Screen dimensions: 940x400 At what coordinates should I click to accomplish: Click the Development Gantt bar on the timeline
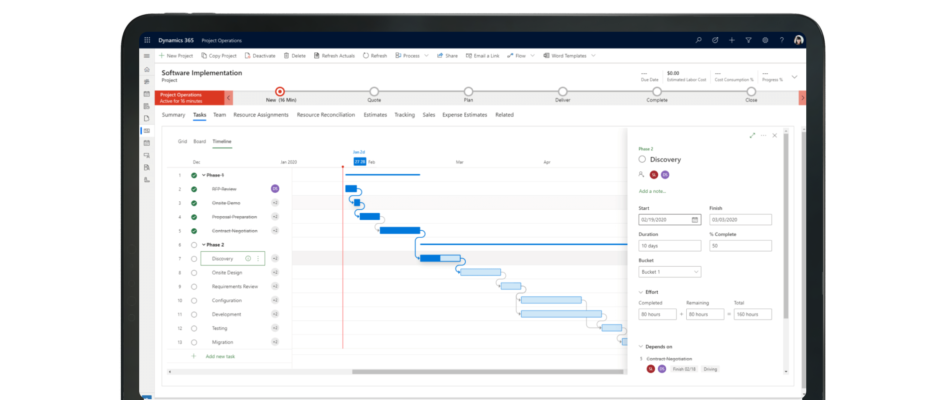[561, 314]
